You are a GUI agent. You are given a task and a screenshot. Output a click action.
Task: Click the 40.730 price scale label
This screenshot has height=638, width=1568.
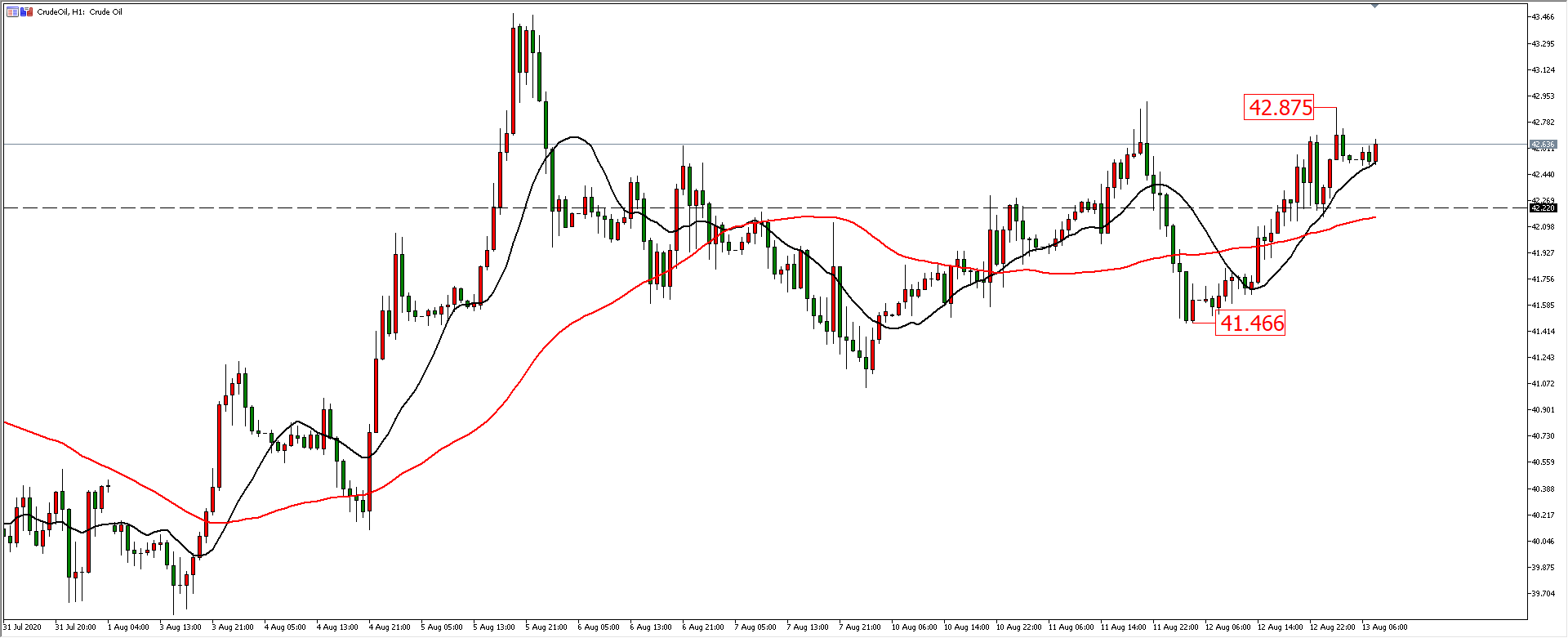1543,435
